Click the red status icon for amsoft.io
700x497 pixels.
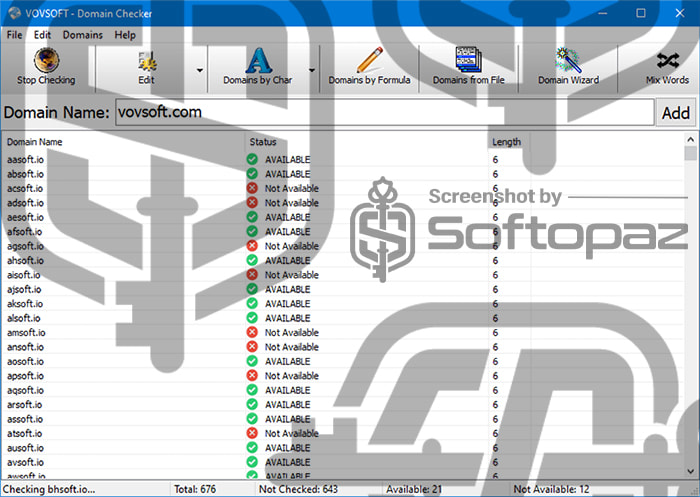252,332
